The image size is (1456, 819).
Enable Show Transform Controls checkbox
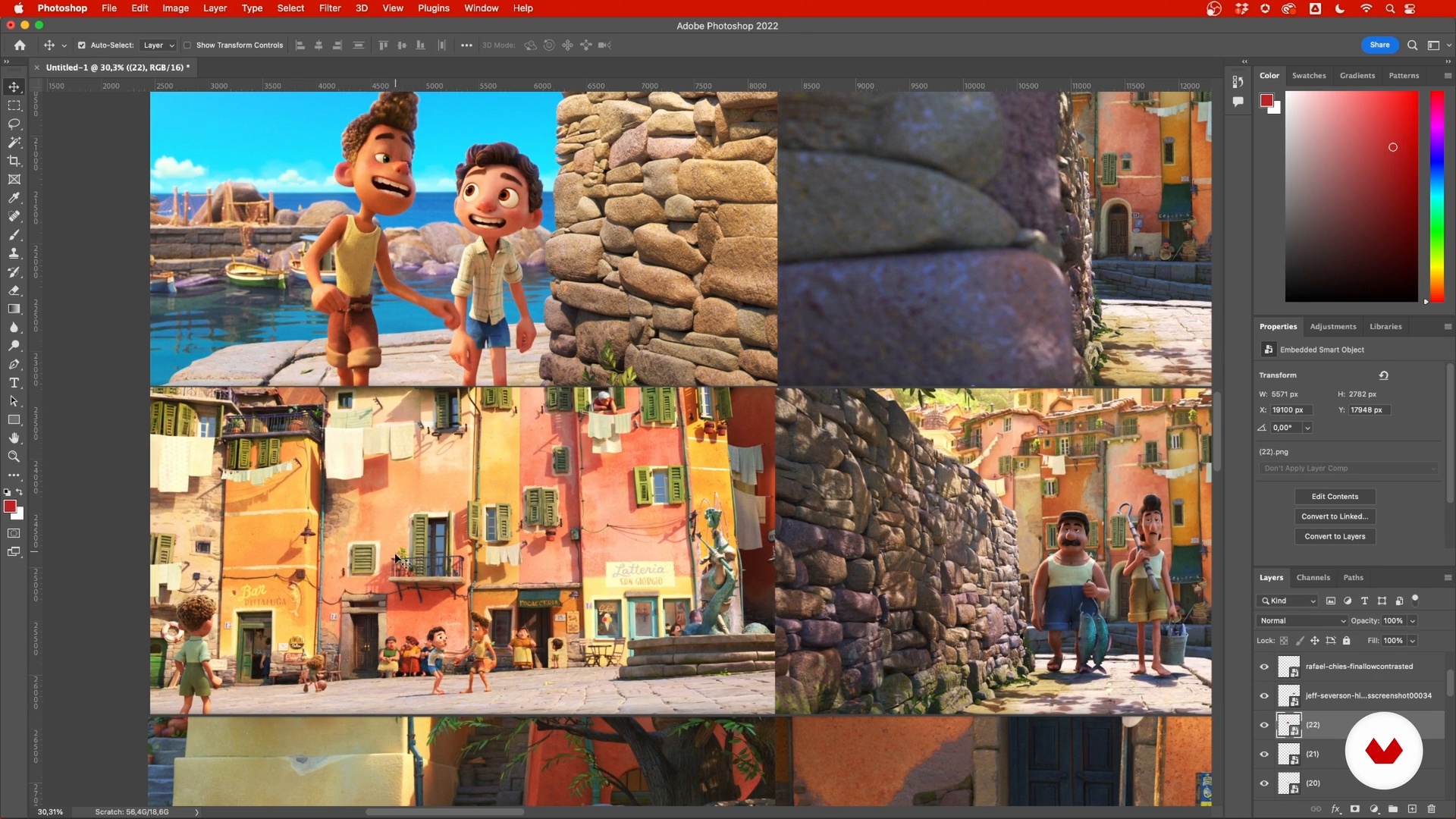click(187, 45)
